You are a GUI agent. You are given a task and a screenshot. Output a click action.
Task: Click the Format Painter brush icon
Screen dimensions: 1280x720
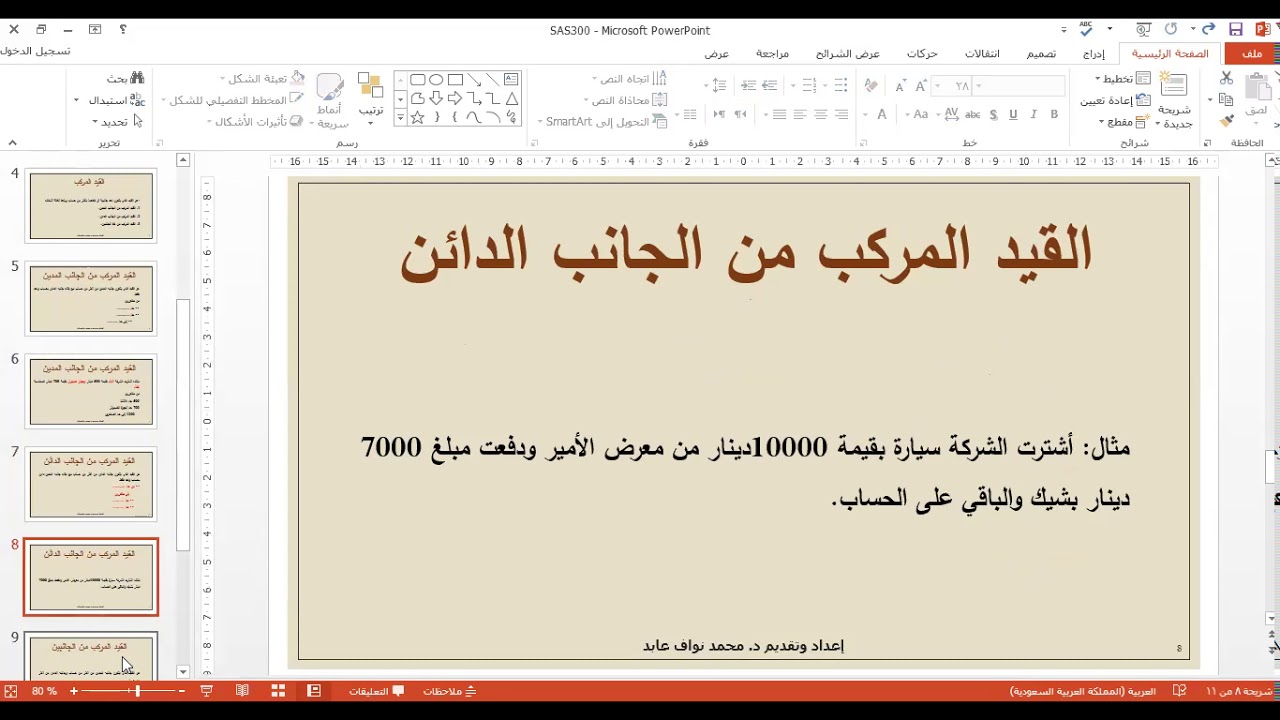pyautogui.click(x=1228, y=120)
